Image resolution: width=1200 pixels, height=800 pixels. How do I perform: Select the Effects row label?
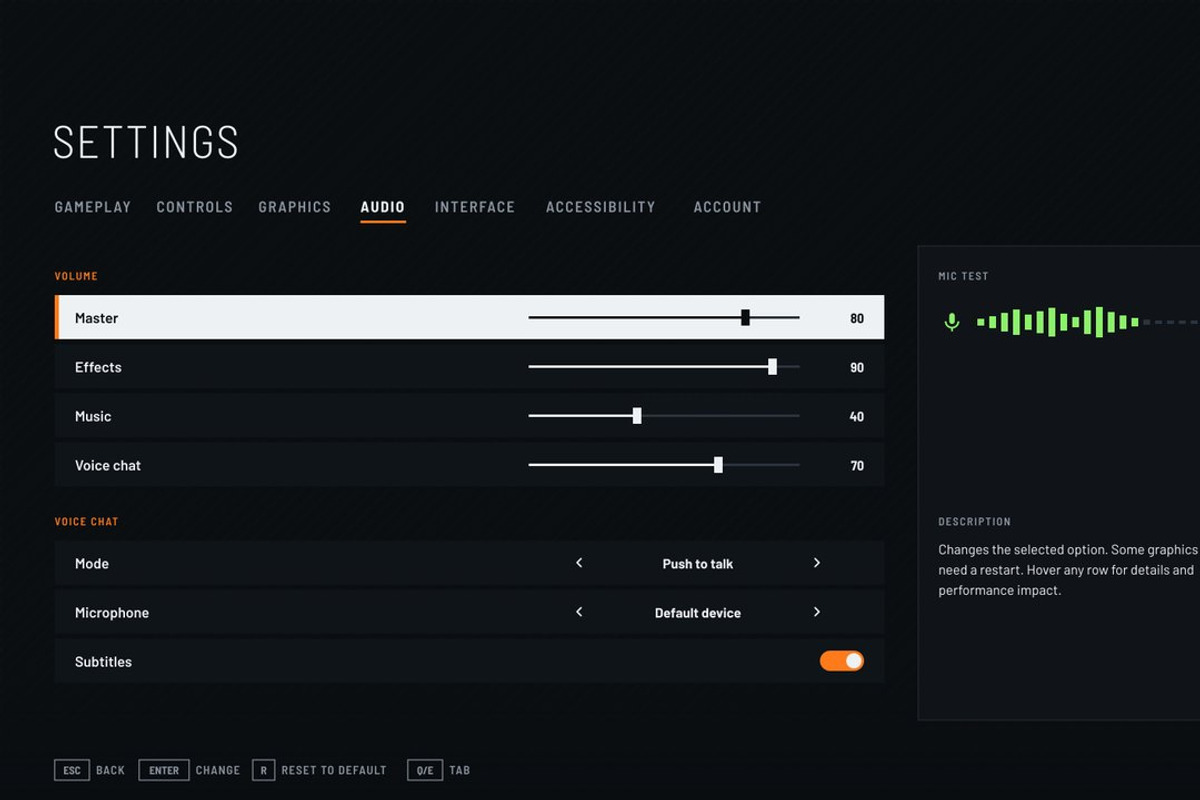pos(98,367)
